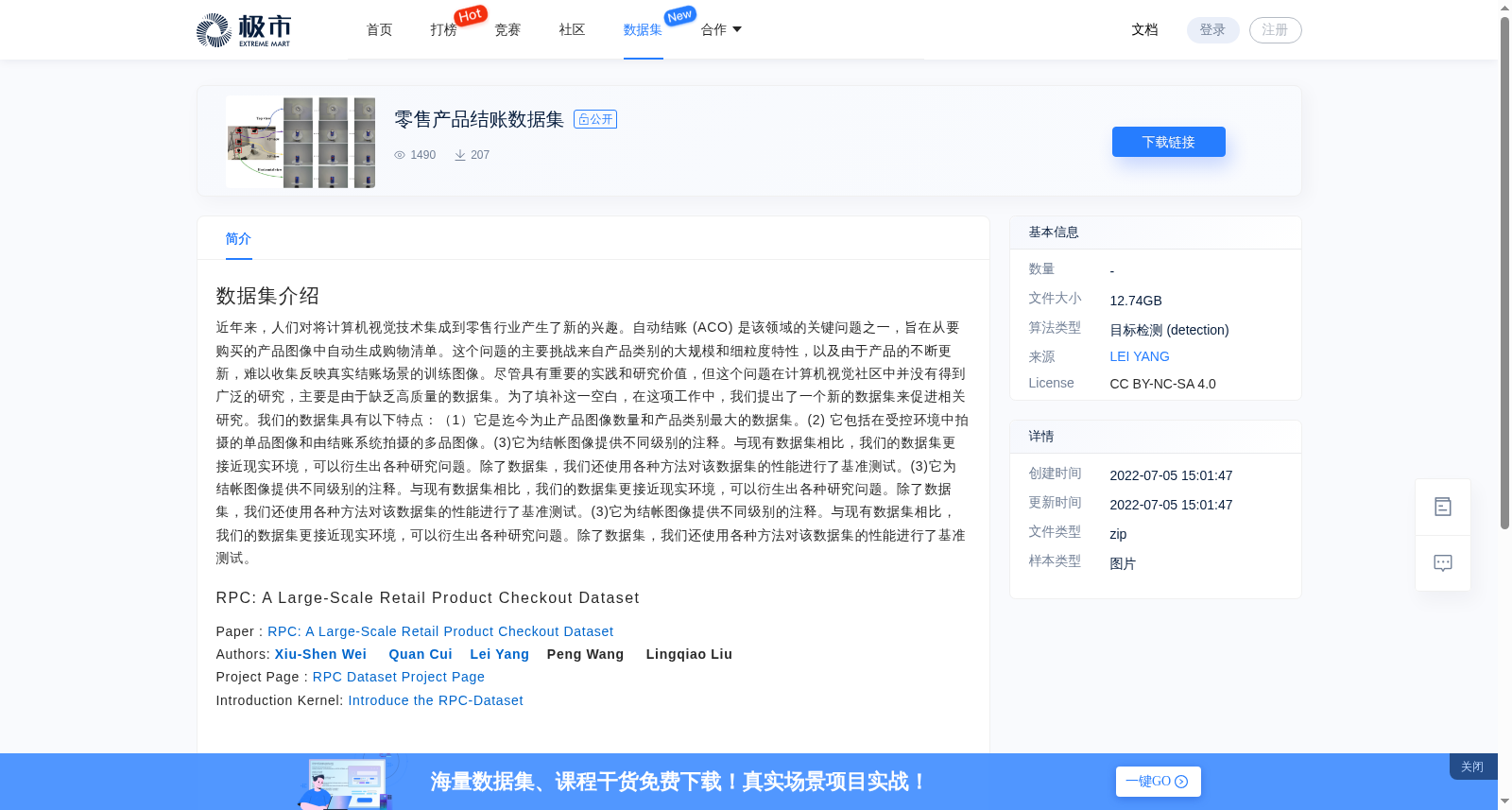
Task: Click the 数据集介绍 heading
Action: pos(267,296)
